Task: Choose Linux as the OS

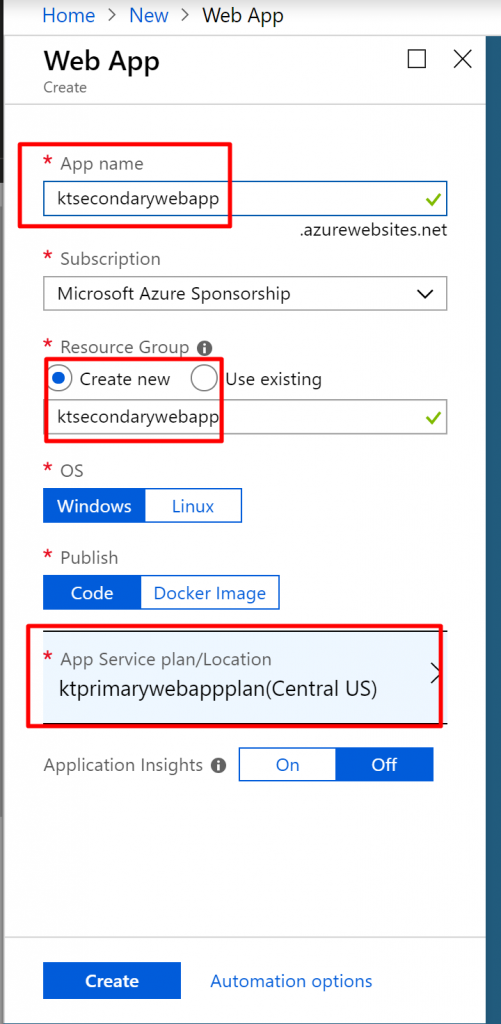Action: click(193, 506)
